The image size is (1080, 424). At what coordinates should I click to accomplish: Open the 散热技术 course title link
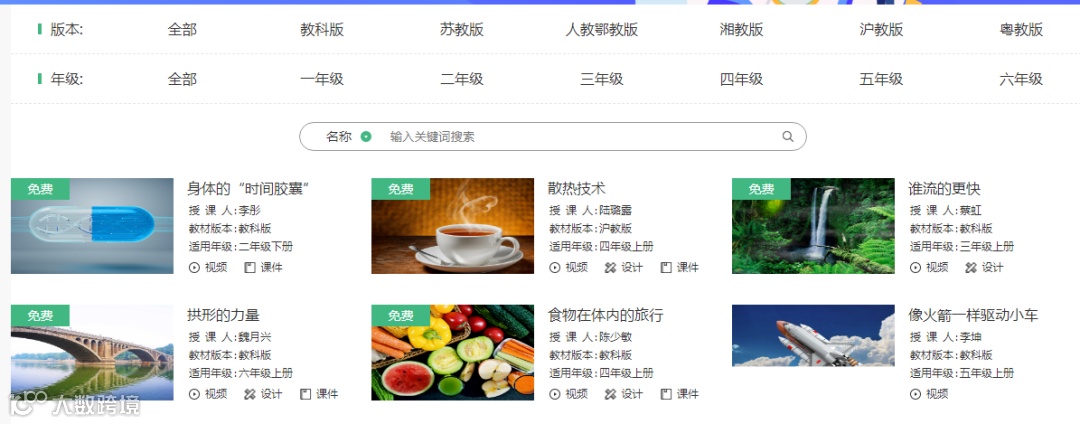click(x=577, y=189)
